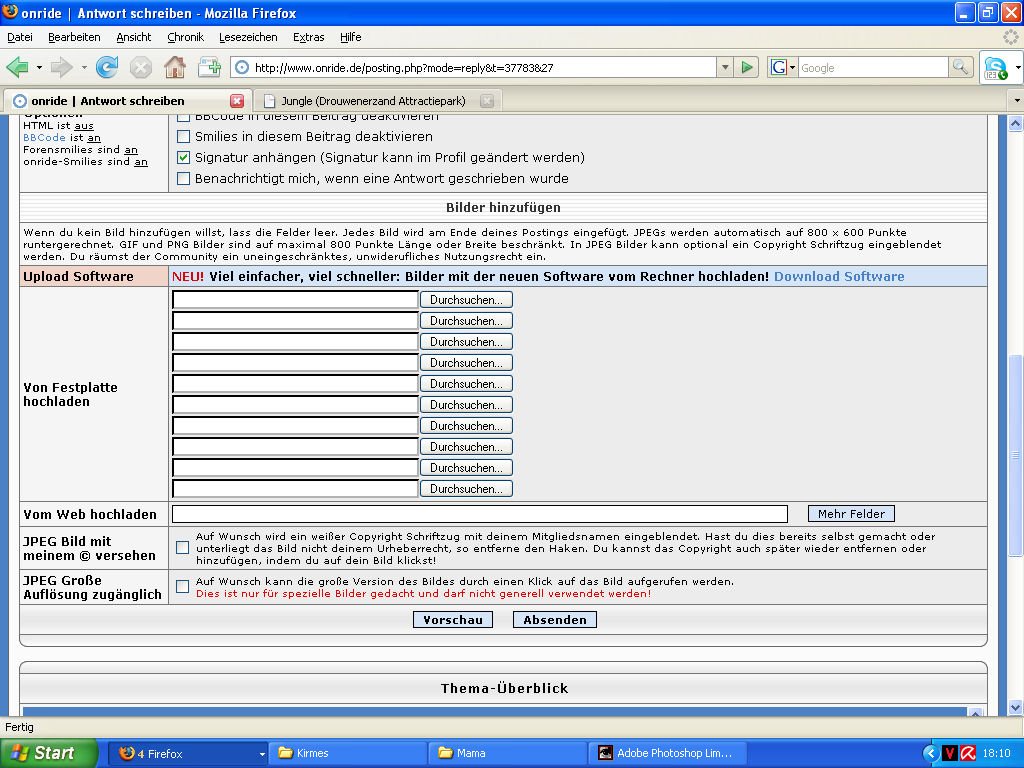1024x768 pixels.
Task: Click the Vom Web hochladen input field
Action: point(478,513)
